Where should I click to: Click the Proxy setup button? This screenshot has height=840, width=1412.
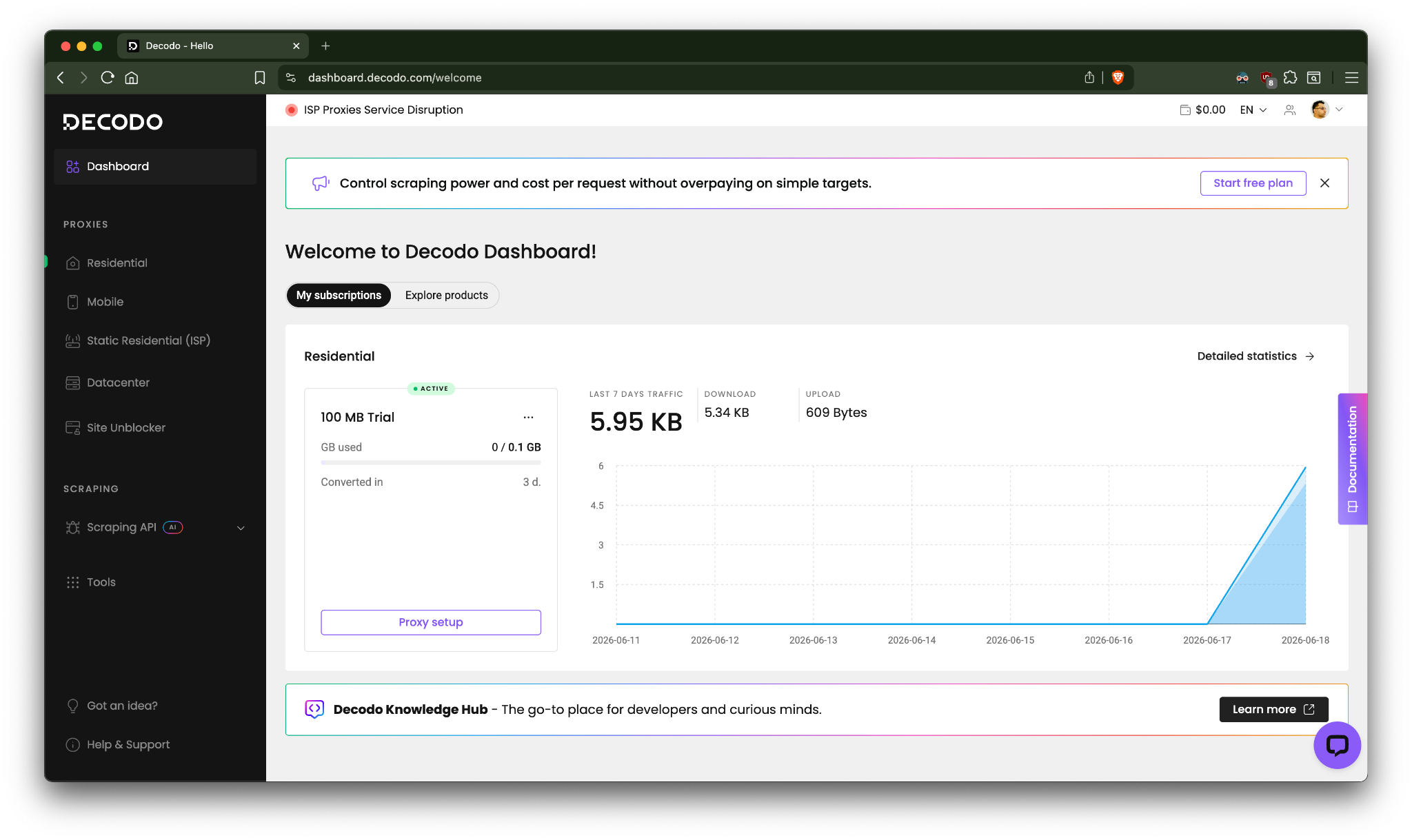tap(431, 622)
